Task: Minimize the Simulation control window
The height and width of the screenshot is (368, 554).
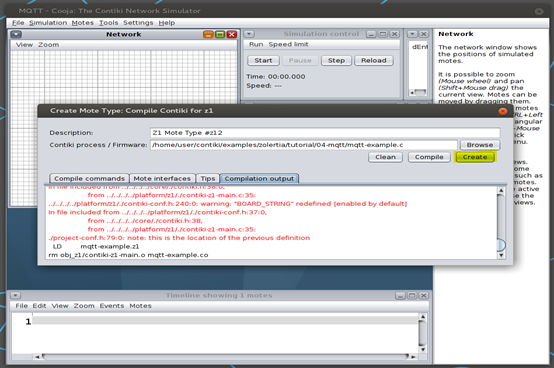Action: pos(371,34)
